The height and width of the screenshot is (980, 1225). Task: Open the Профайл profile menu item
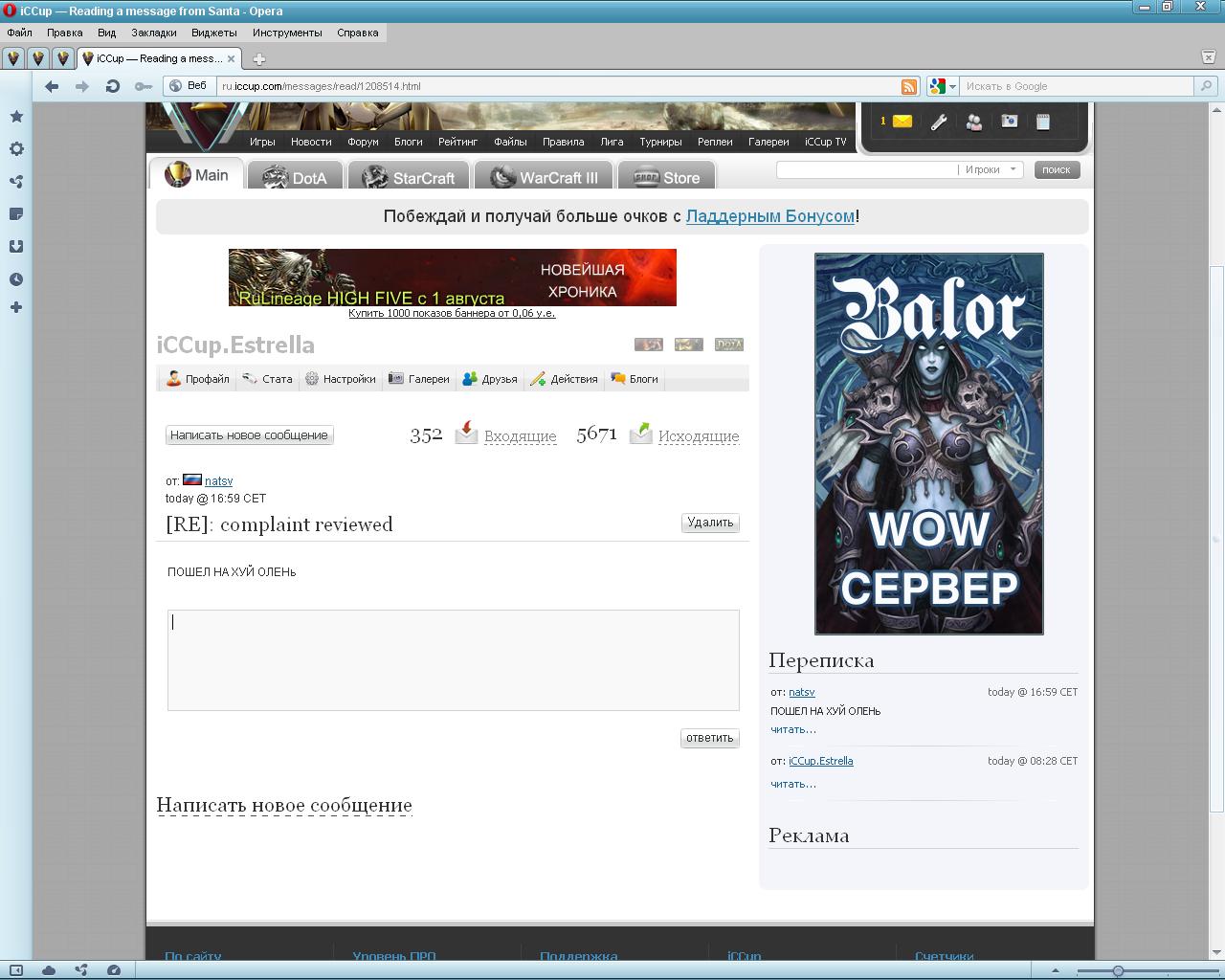click(x=198, y=379)
